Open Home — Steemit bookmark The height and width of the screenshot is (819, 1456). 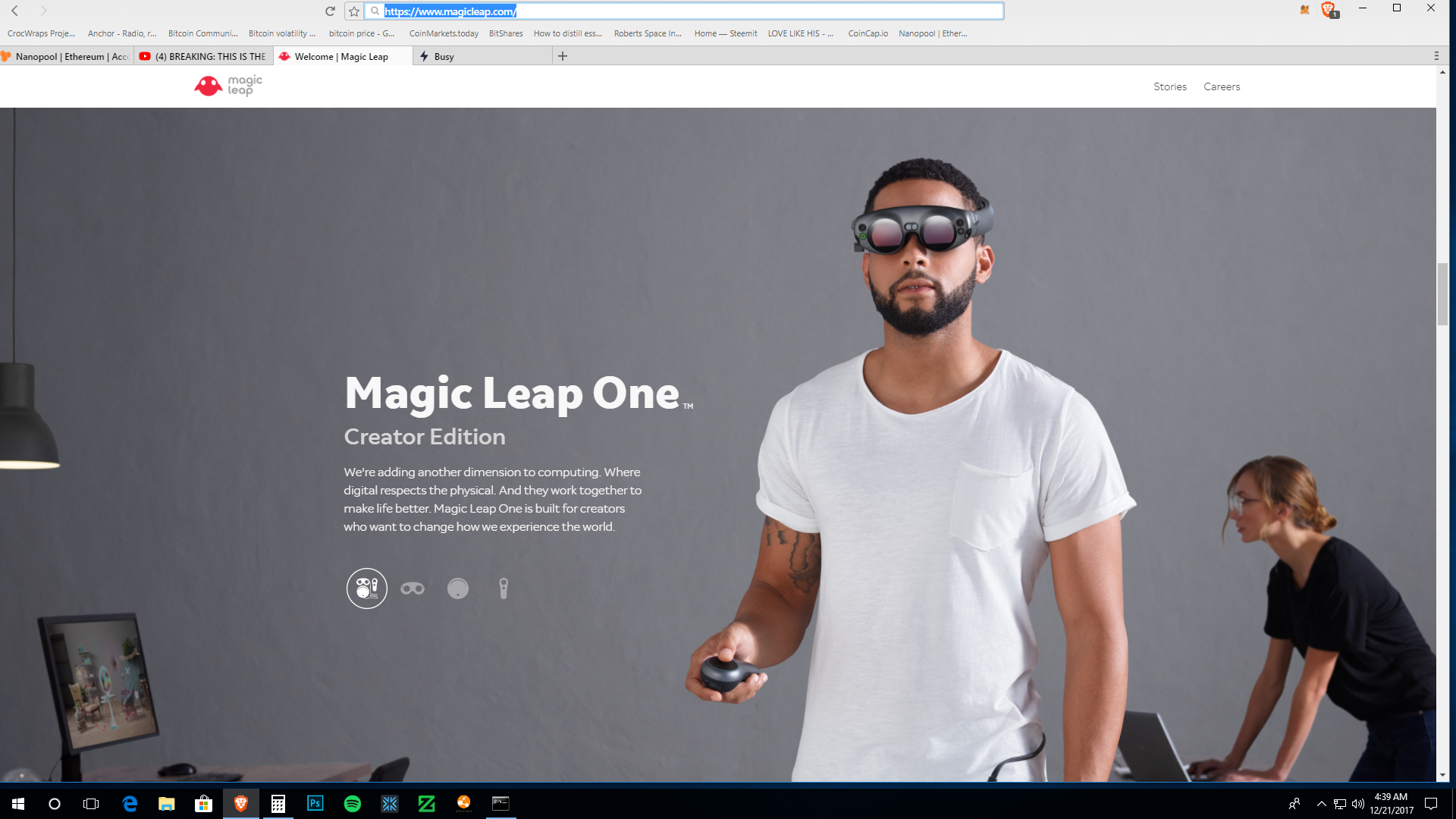tap(726, 33)
